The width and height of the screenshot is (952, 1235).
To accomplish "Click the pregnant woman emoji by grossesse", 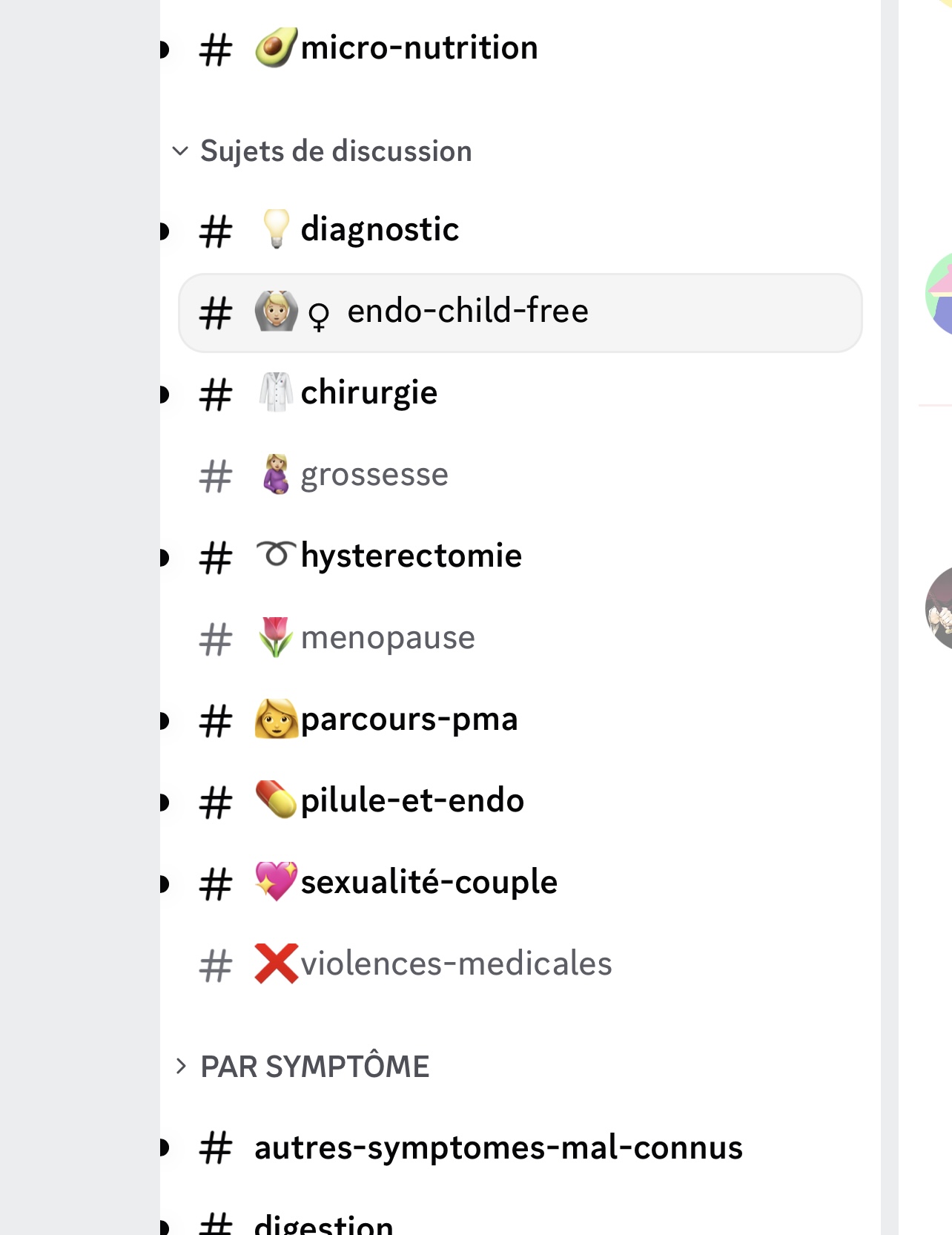I will pyautogui.click(x=276, y=473).
